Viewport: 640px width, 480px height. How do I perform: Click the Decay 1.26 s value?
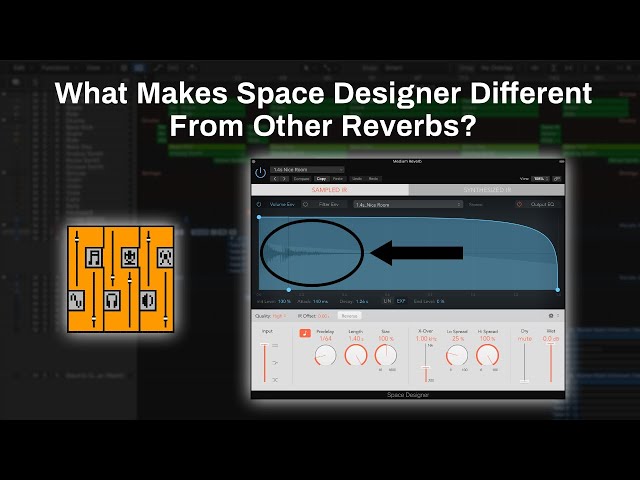[x=362, y=301]
